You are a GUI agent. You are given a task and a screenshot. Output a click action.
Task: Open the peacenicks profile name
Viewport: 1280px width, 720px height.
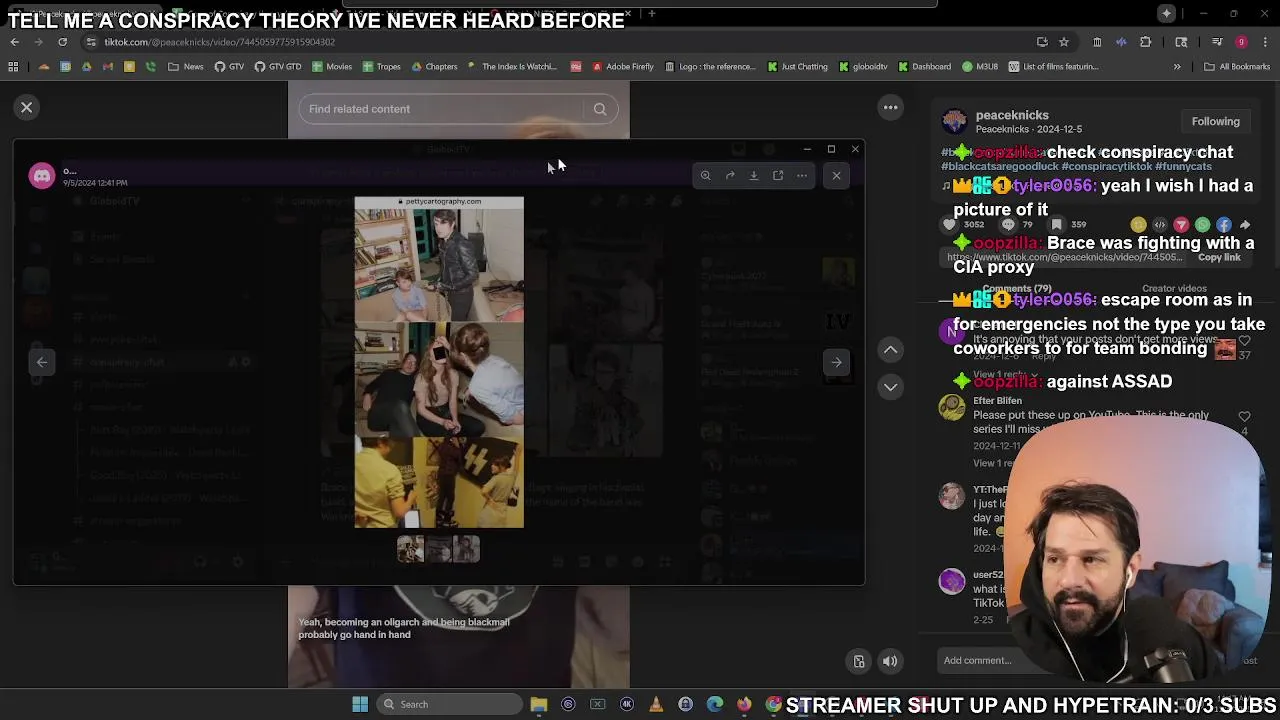(x=1012, y=115)
